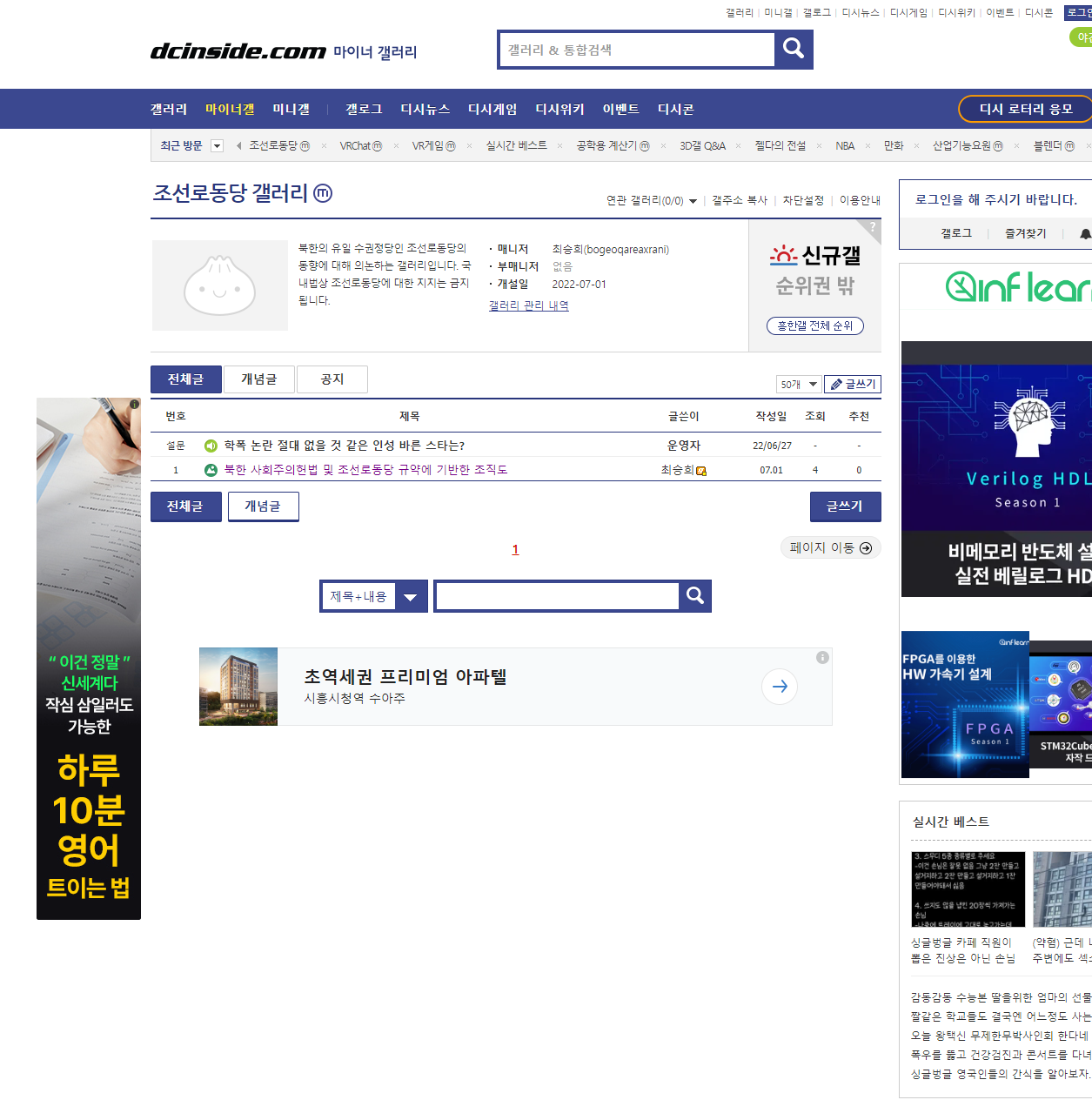This screenshot has height=1100, width=1092.
Task: Open 디시뉴스 in main navigation
Action: point(425,109)
